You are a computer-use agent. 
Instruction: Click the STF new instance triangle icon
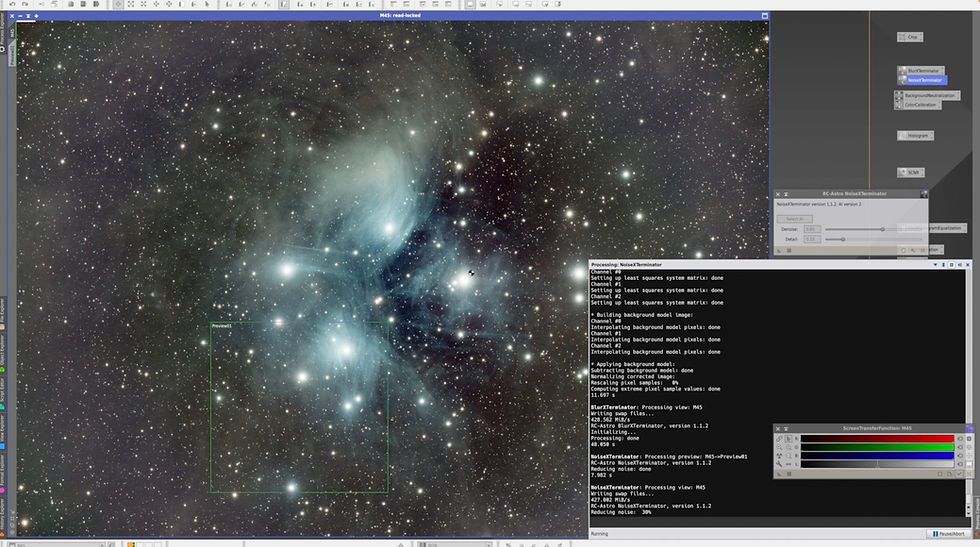[x=779, y=474]
